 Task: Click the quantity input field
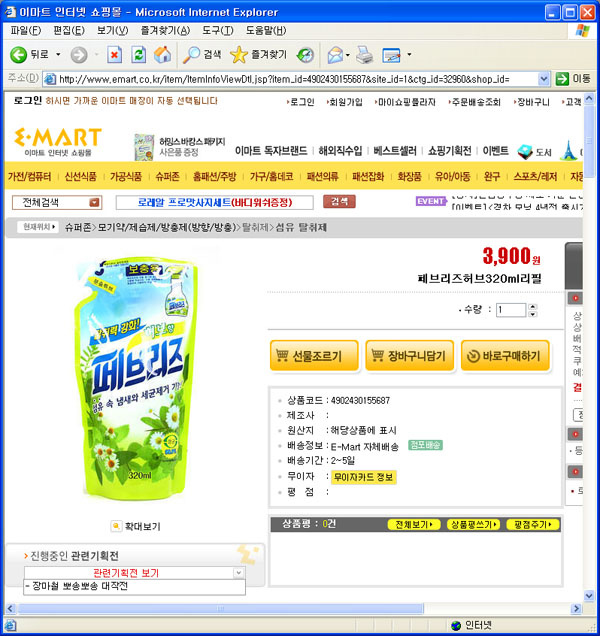(x=511, y=310)
